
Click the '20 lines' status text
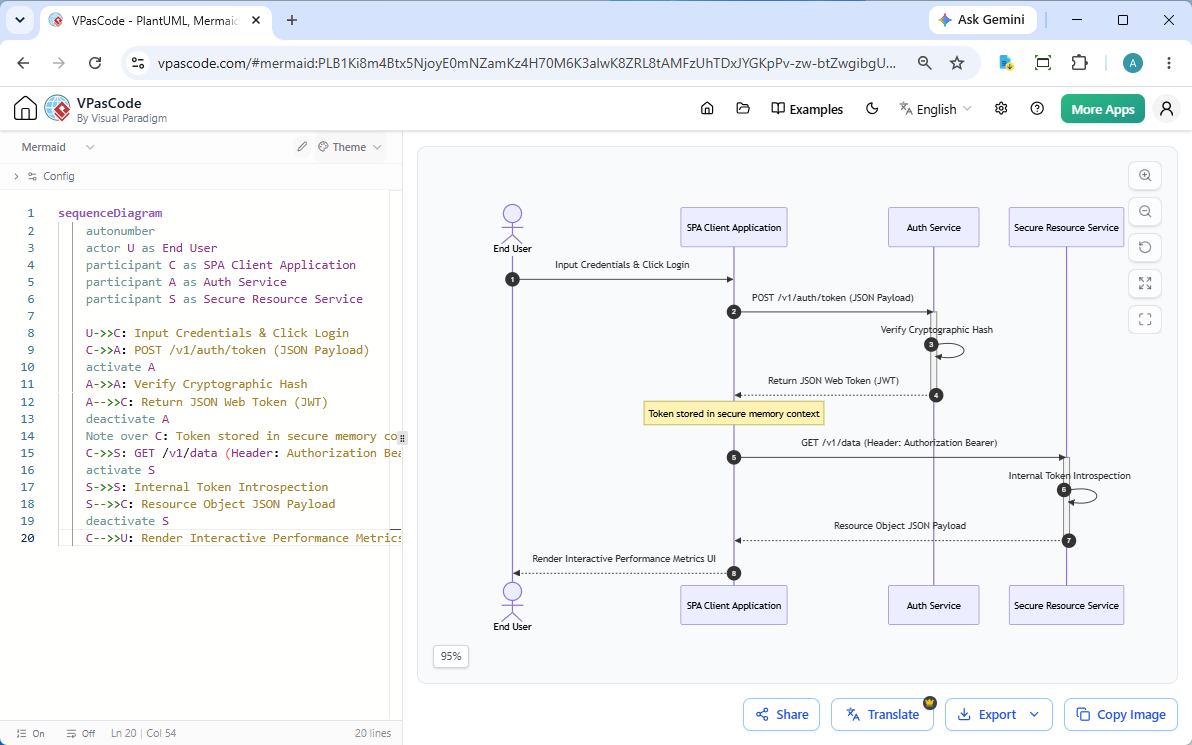tap(372, 734)
